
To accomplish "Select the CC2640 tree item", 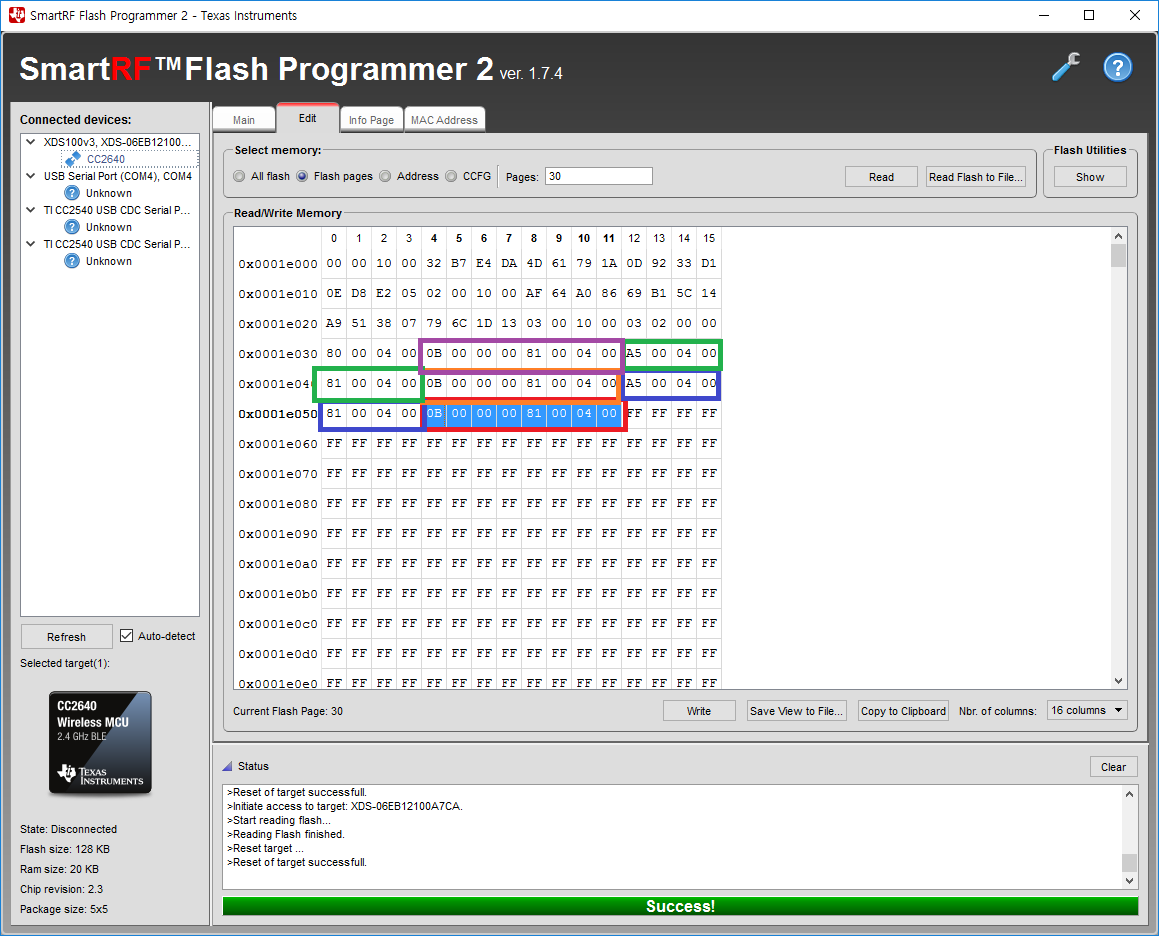I will coord(106,159).
